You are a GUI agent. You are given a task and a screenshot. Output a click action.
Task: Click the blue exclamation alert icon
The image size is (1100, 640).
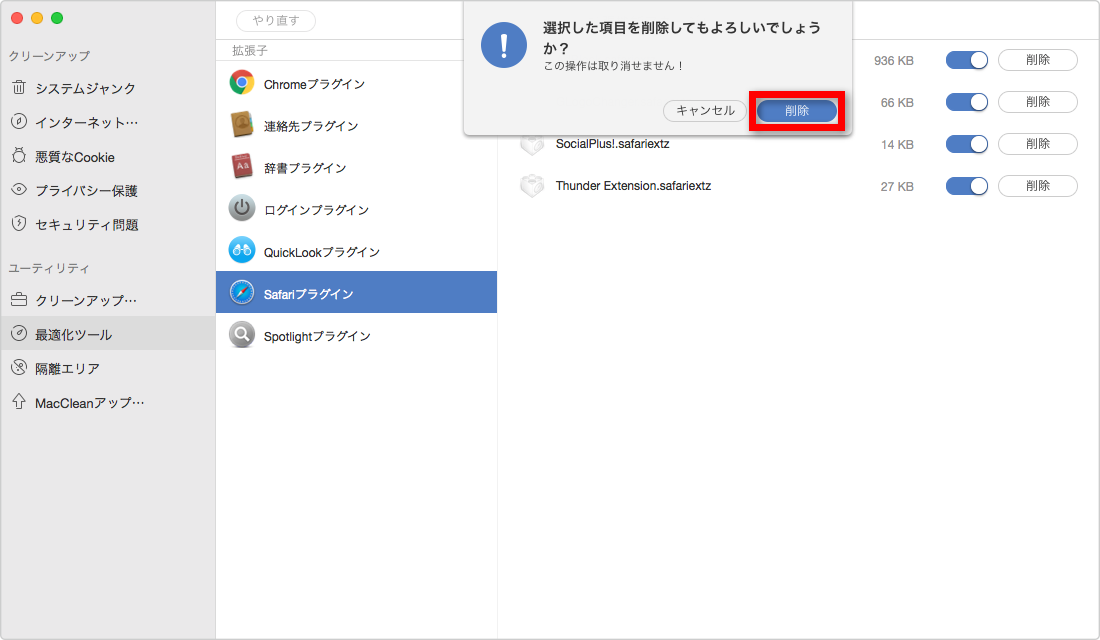(x=504, y=45)
